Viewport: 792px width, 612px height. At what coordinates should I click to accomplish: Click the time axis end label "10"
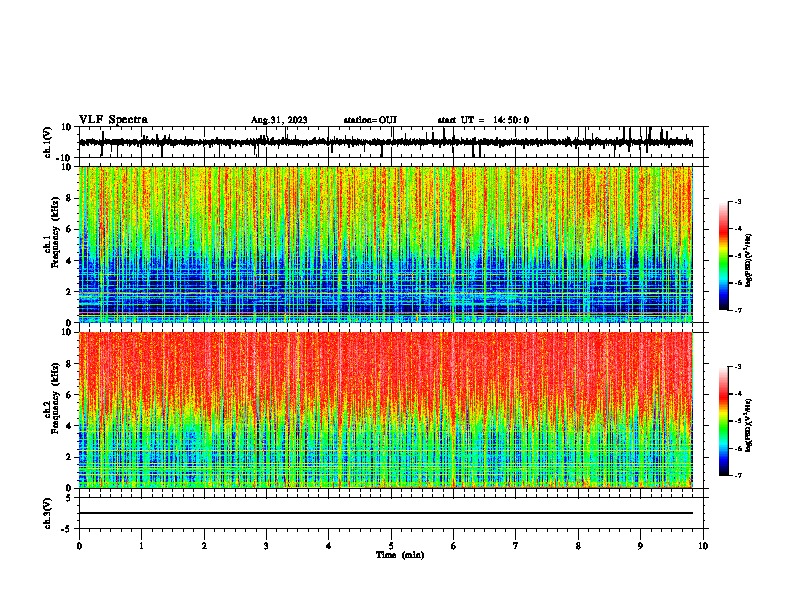tap(703, 546)
